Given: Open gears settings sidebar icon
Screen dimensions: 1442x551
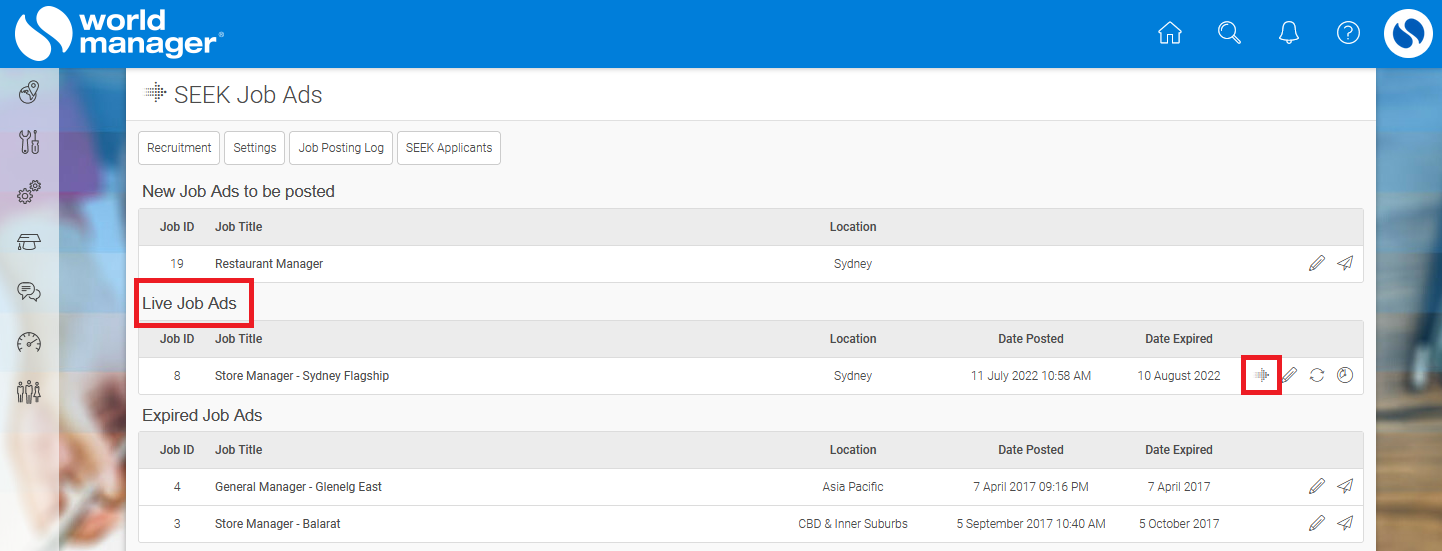Looking at the screenshot, I should (x=29, y=191).
